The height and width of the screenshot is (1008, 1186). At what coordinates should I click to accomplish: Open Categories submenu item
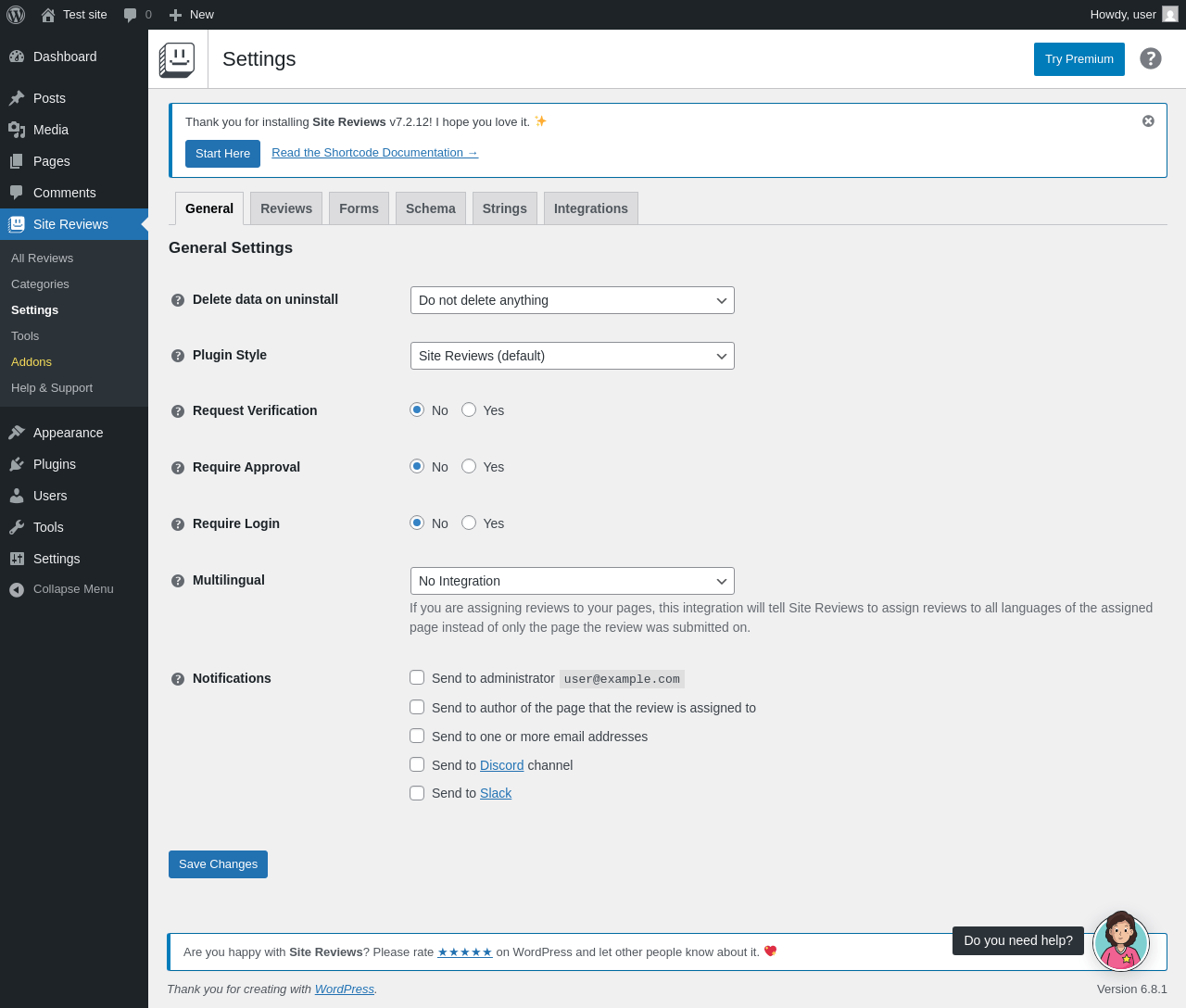(x=40, y=284)
